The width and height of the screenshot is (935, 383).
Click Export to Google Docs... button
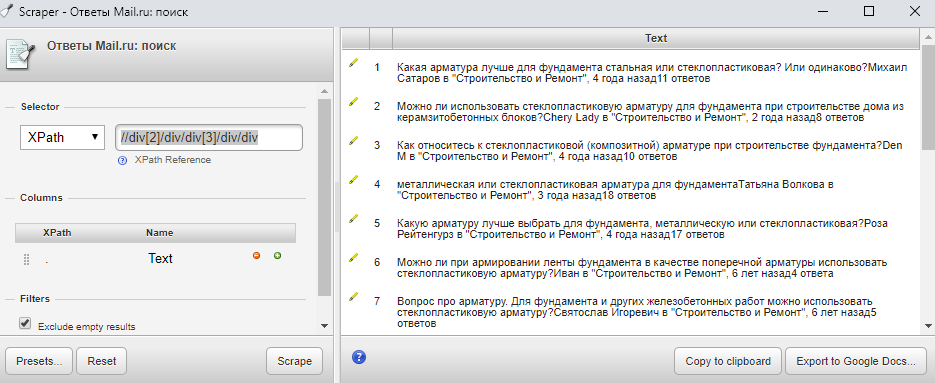pos(856,361)
